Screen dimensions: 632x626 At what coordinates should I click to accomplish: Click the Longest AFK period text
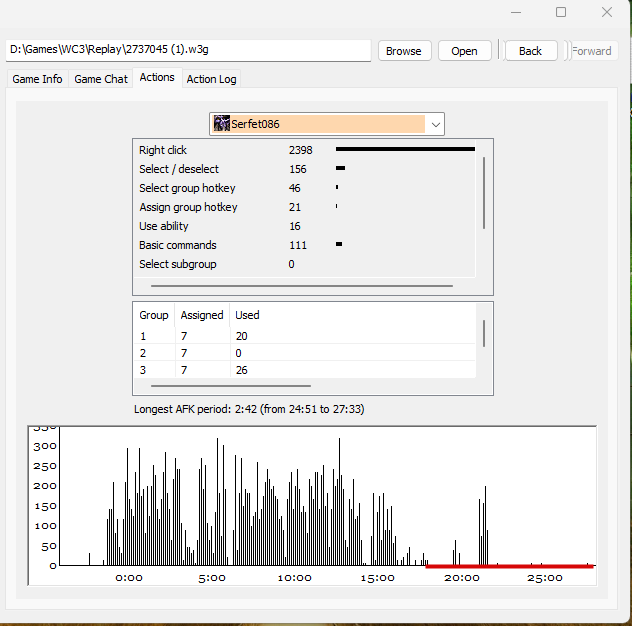249,409
